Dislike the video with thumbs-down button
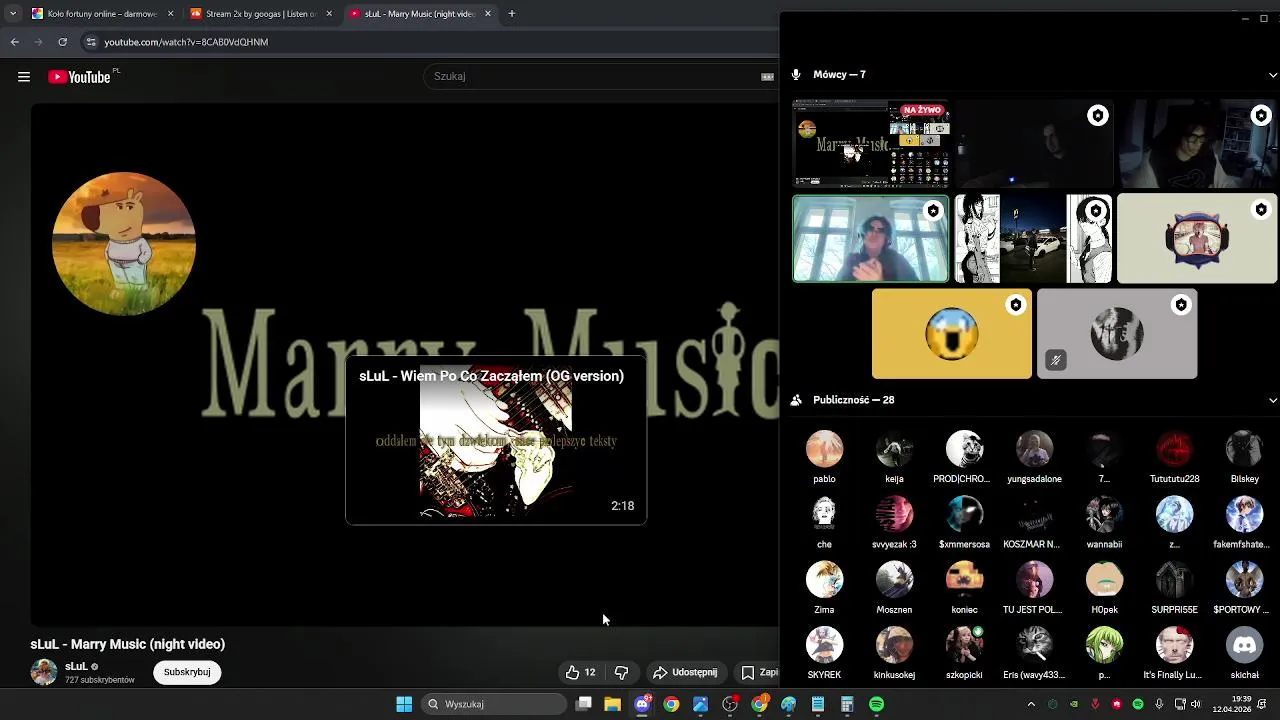 (x=621, y=673)
